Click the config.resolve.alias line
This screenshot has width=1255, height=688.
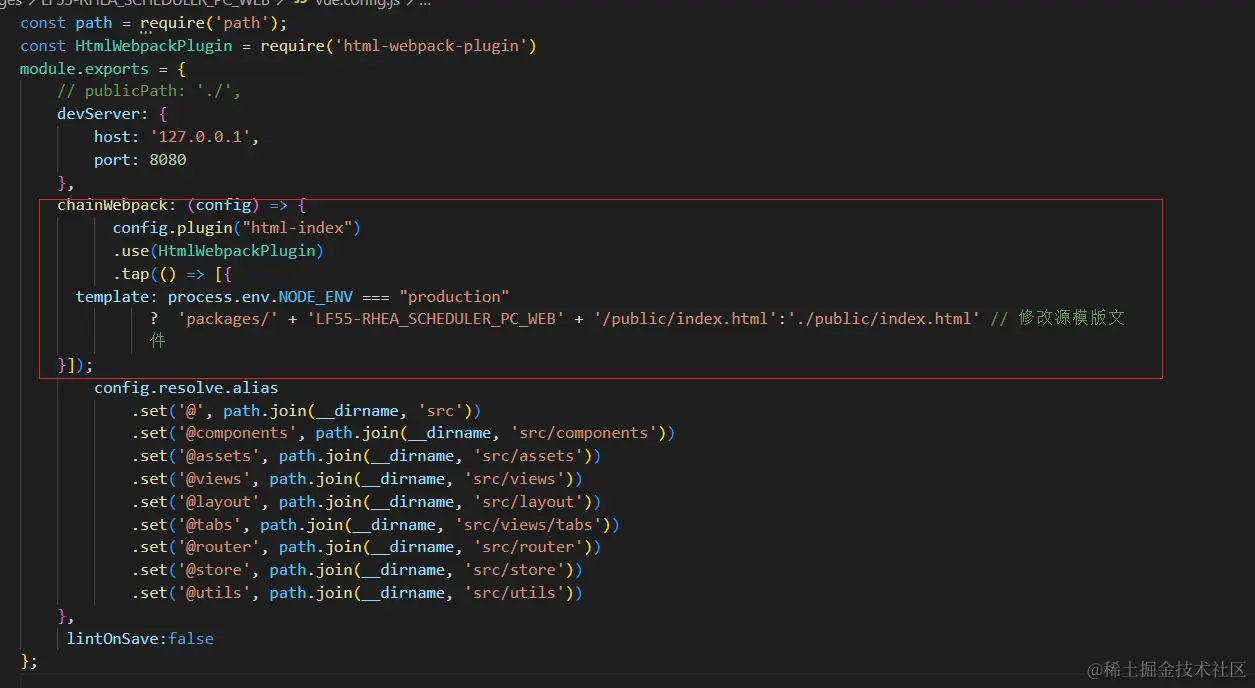(x=186, y=387)
